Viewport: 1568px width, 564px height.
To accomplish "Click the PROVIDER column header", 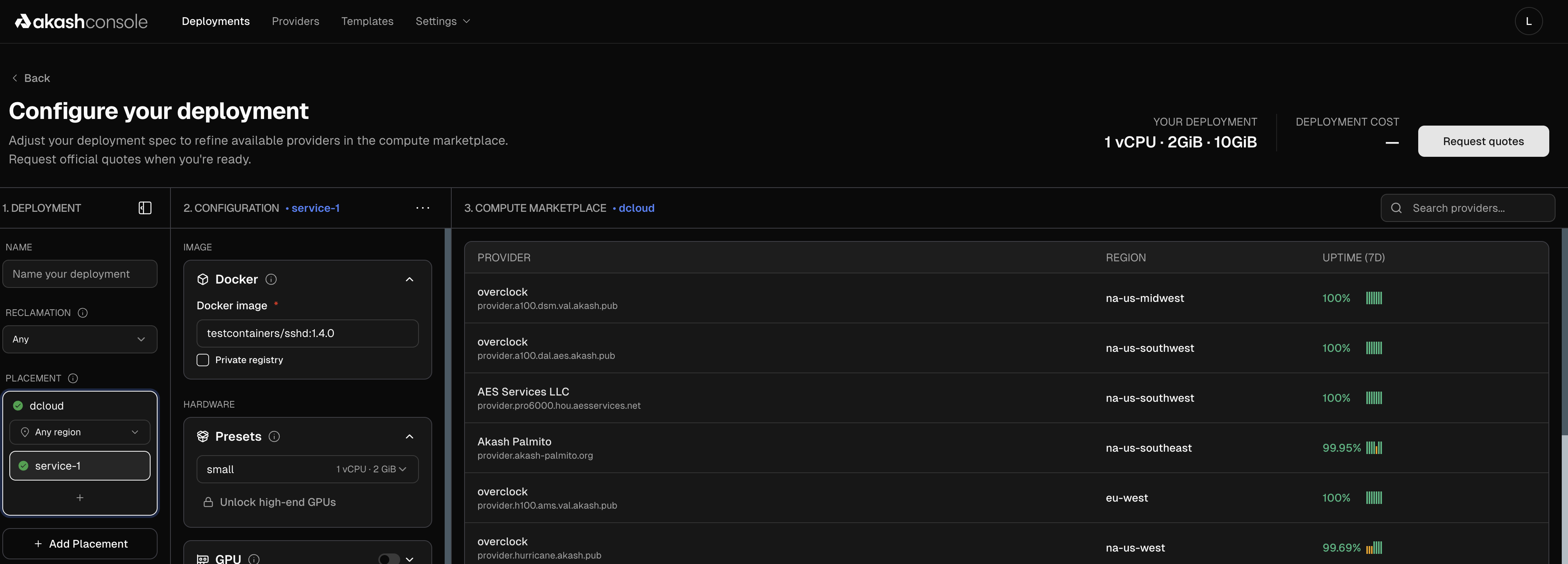I will pyautogui.click(x=504, y=257).
